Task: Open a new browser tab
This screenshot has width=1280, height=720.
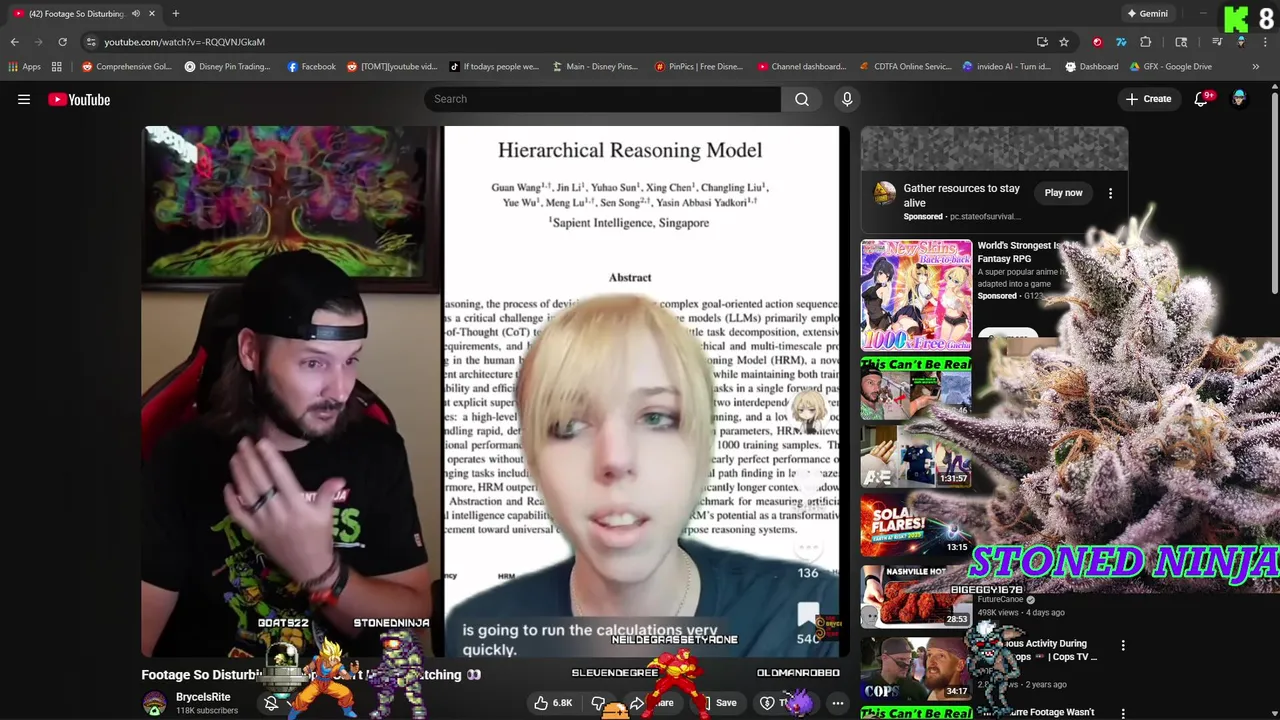Action: [176, 14]
